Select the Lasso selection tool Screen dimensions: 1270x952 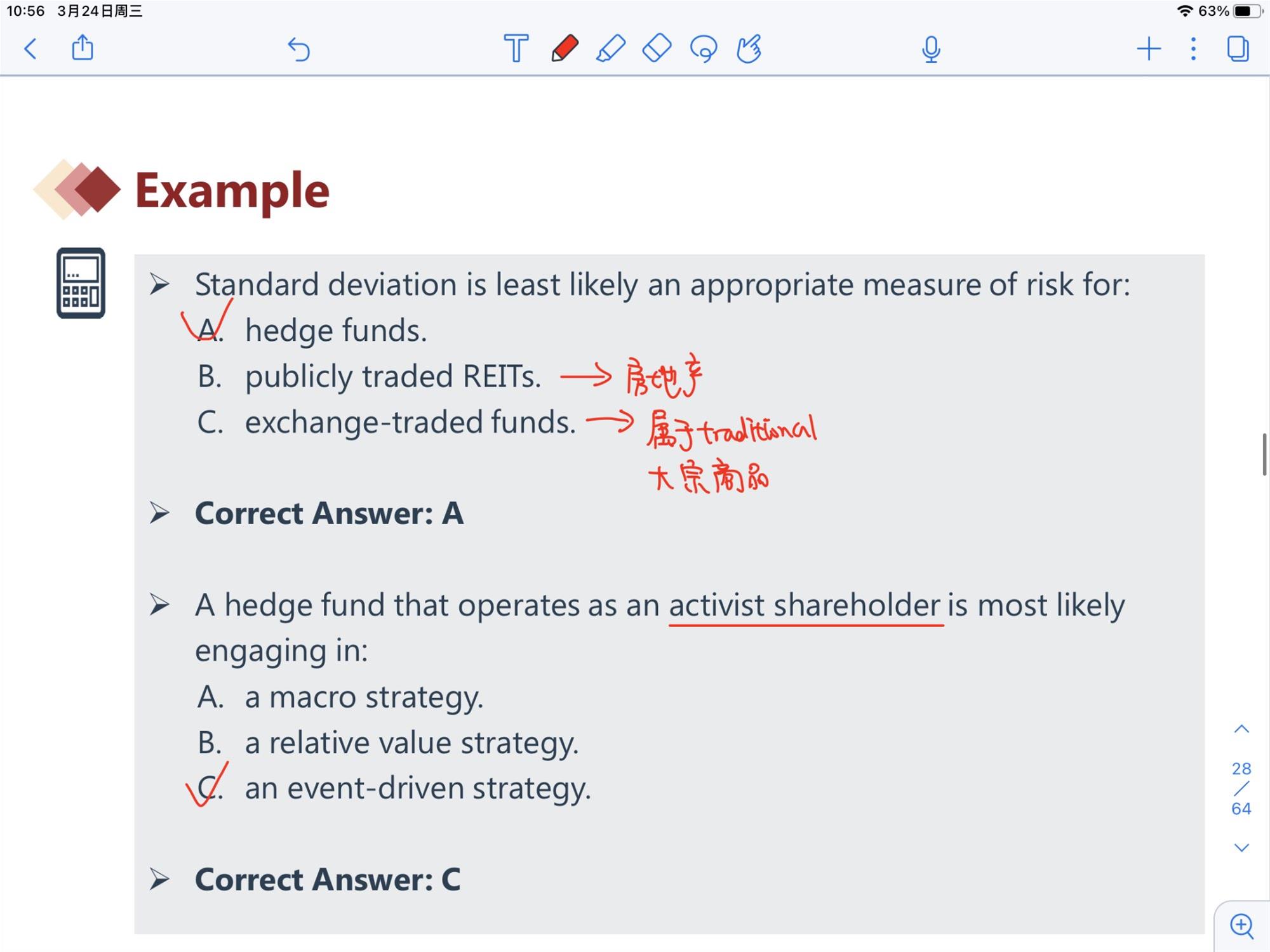tap(704, 49)
